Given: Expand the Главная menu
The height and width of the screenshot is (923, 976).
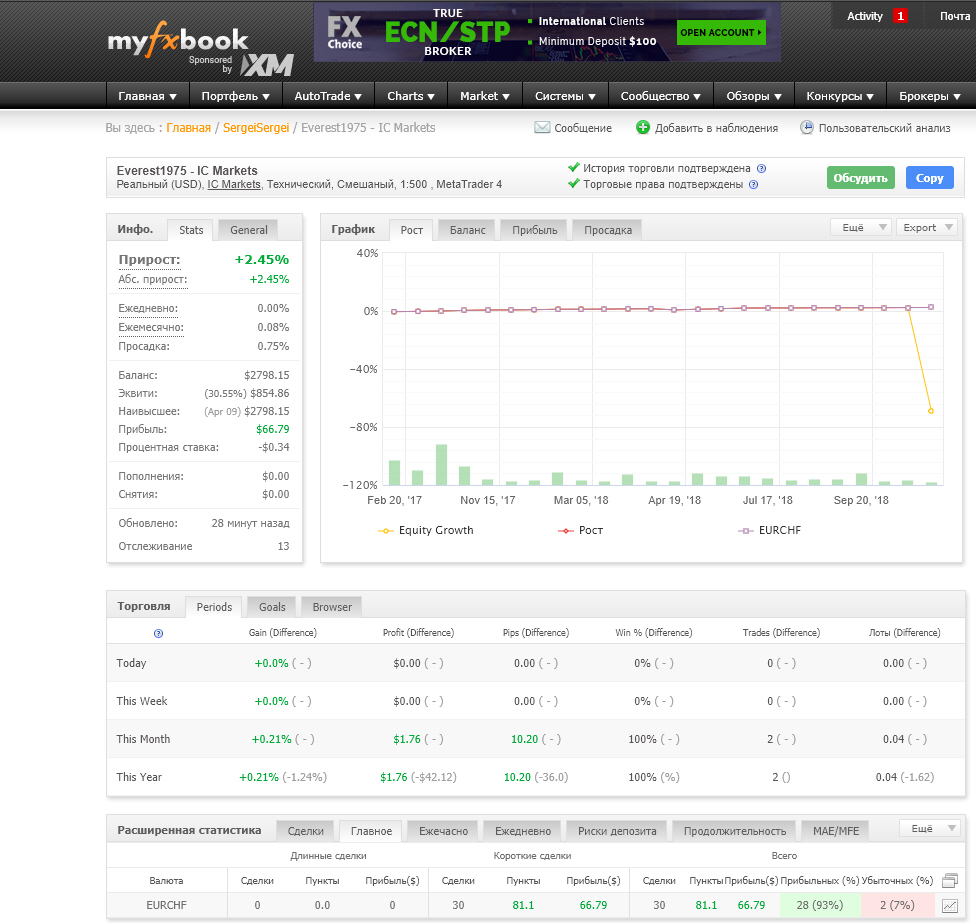Looking at the screenshot, I should [x=148, y=96].
